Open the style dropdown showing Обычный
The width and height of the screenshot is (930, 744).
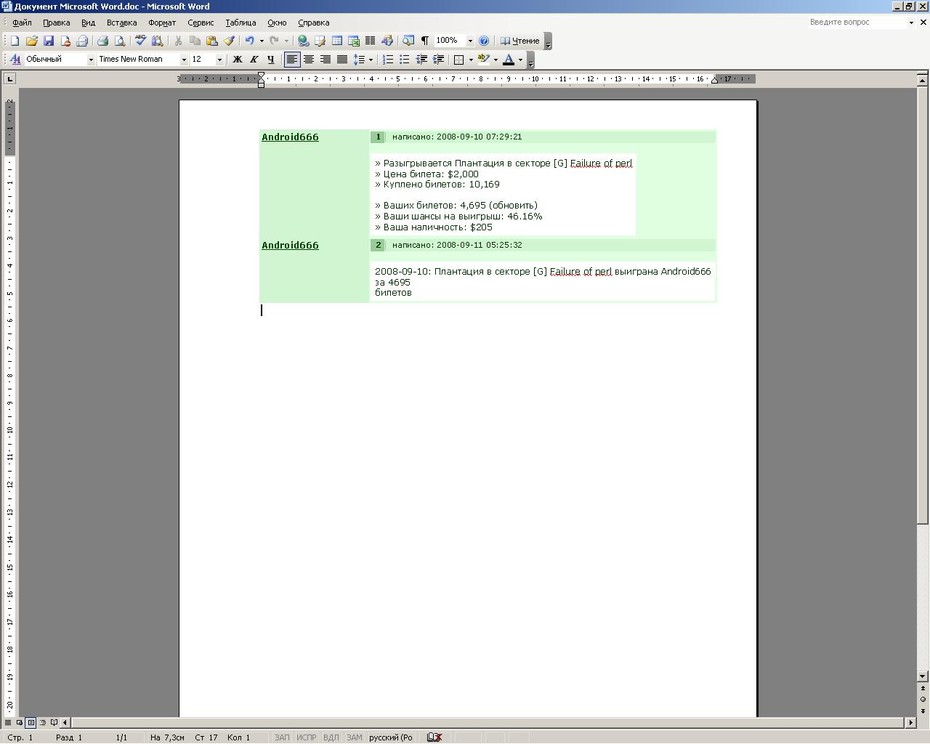[91, 59]
